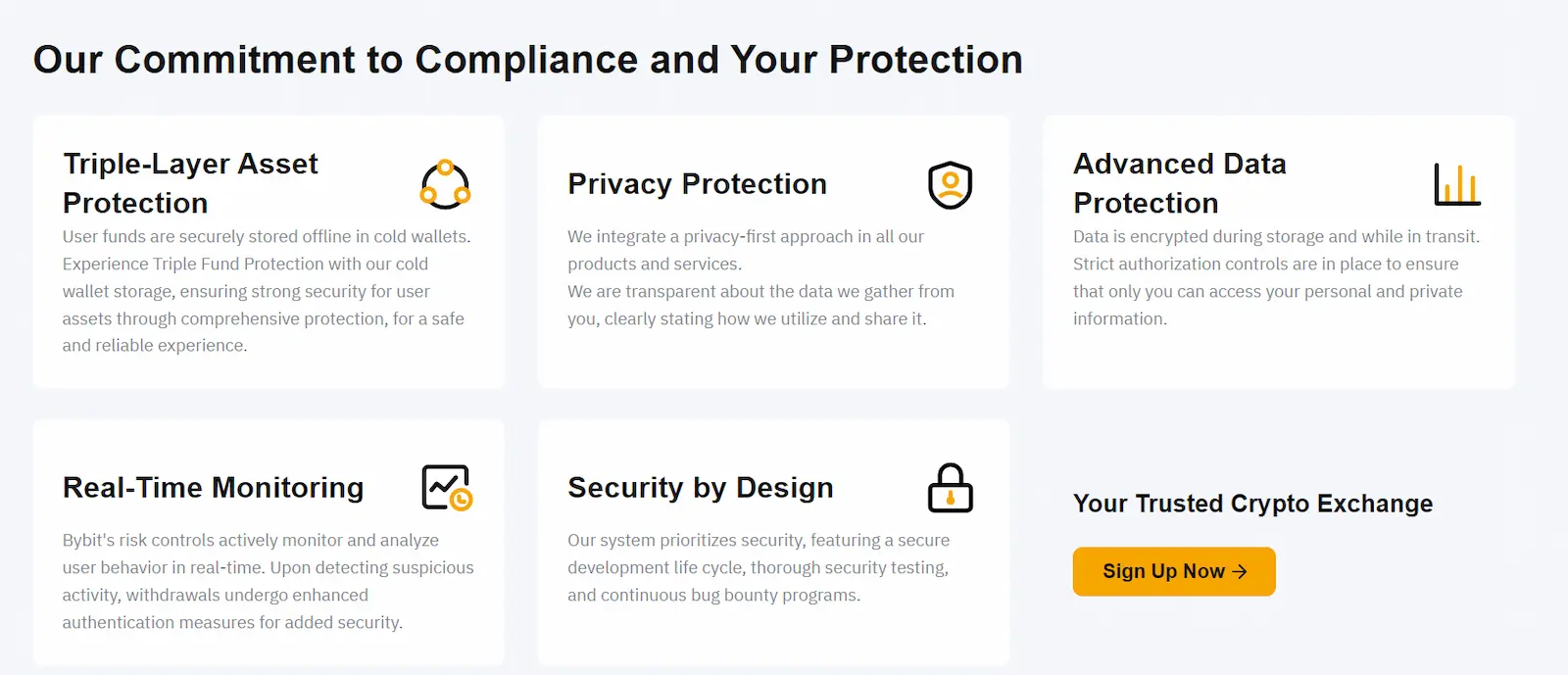This screenshot has width=1568, height=675.
Task: Click the Security by Design padlock icon
Action: pos(950,488)
